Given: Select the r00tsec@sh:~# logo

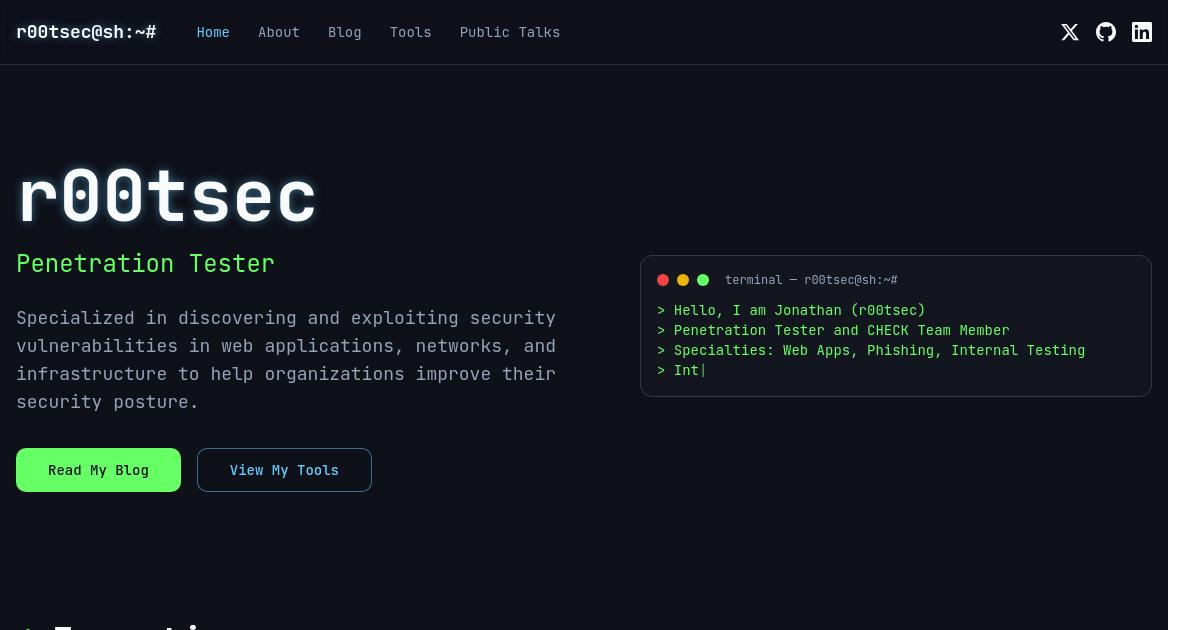Looking at the screenshot, I should point(86,32).
